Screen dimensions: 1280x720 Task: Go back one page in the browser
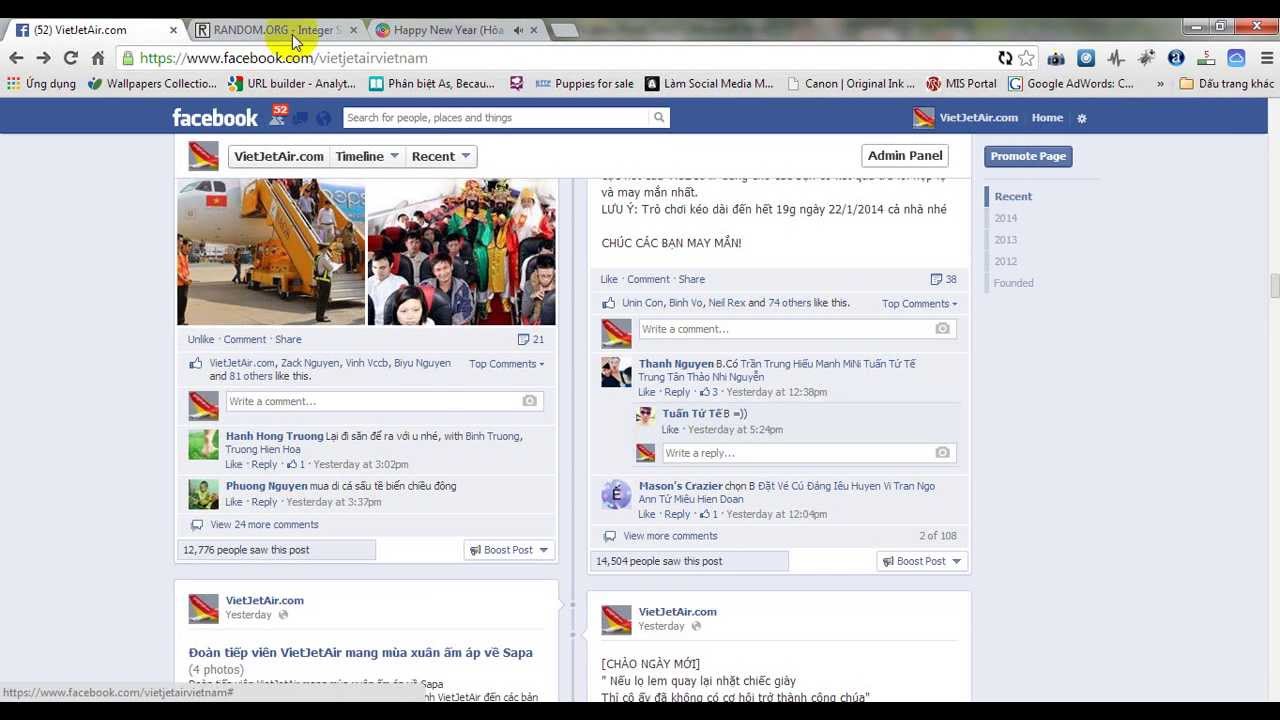[17, 58]
